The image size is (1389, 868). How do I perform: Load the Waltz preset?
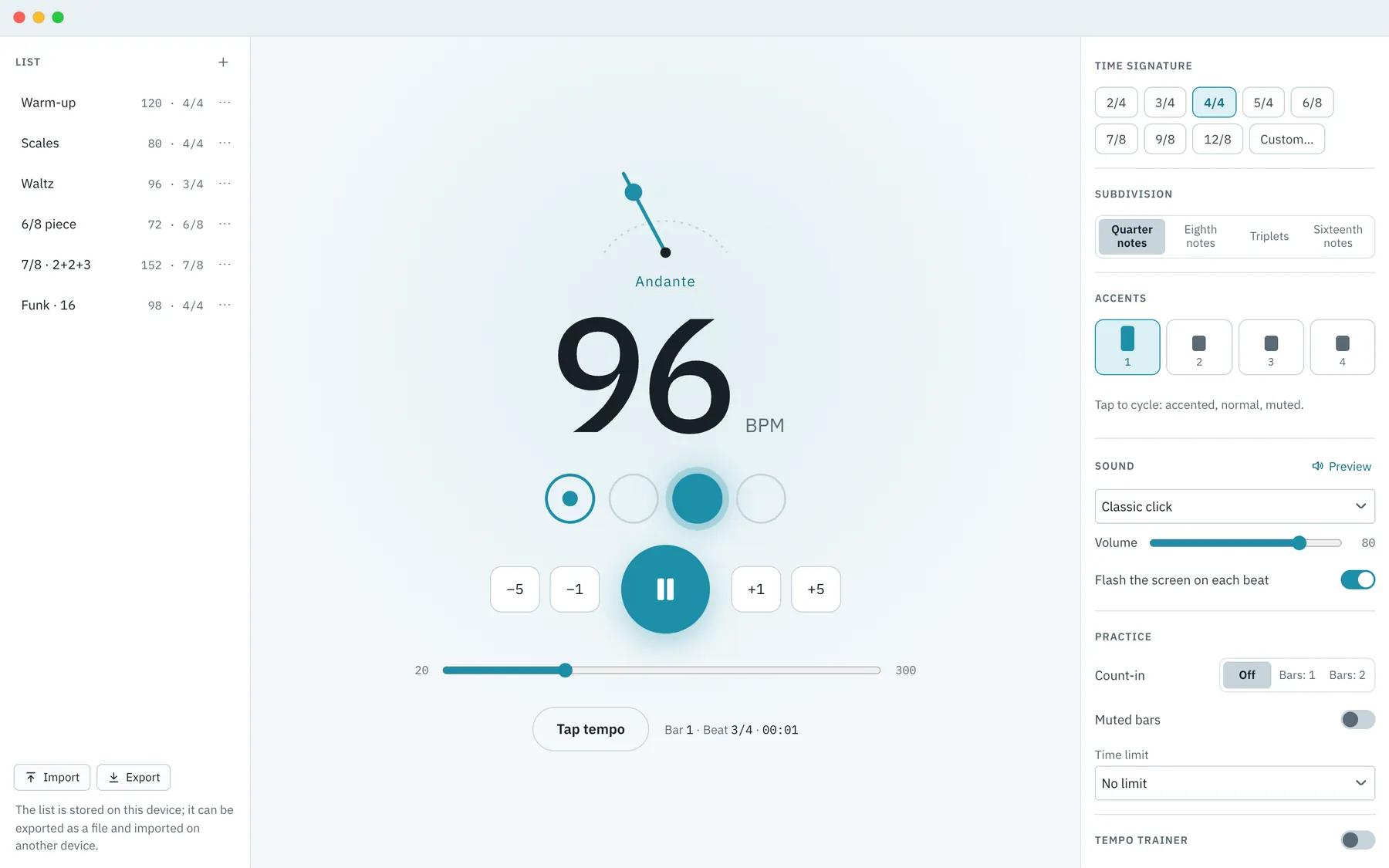click(113, 184)
